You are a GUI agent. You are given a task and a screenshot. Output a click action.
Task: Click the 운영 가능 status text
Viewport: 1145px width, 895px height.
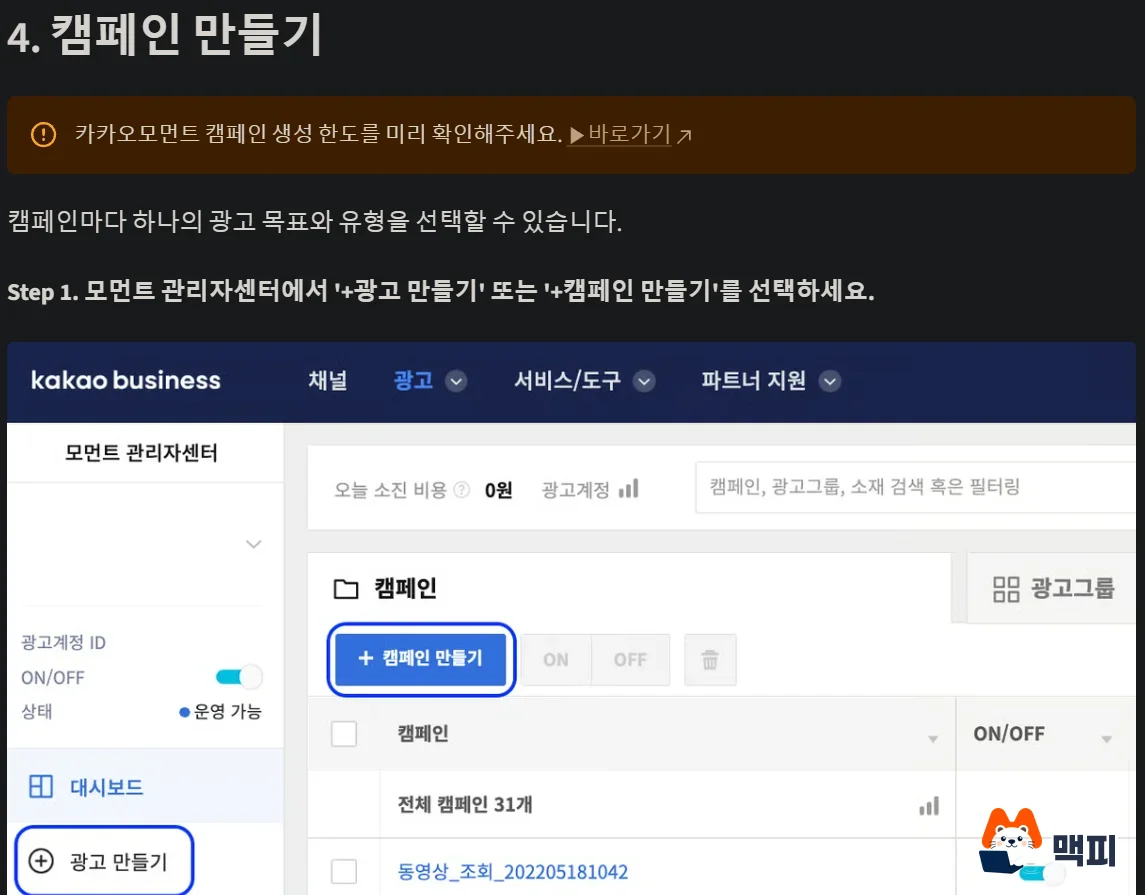227,712
